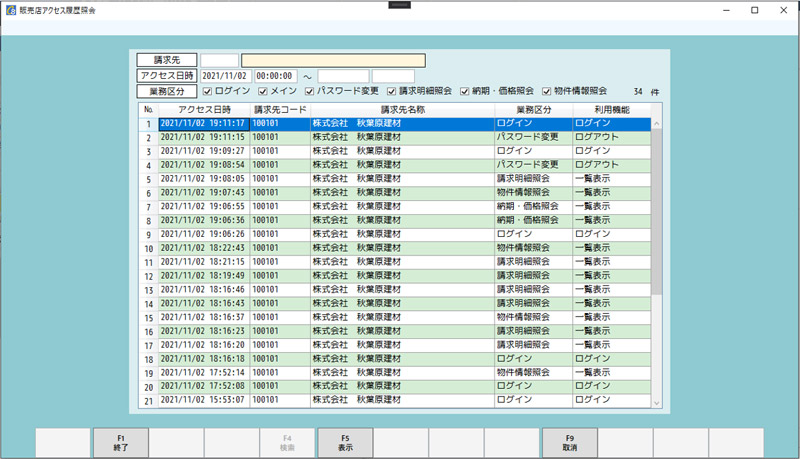800x459 pixels.
Task: Click the start date field 2021/11/02
Action: tap(226, 76)
